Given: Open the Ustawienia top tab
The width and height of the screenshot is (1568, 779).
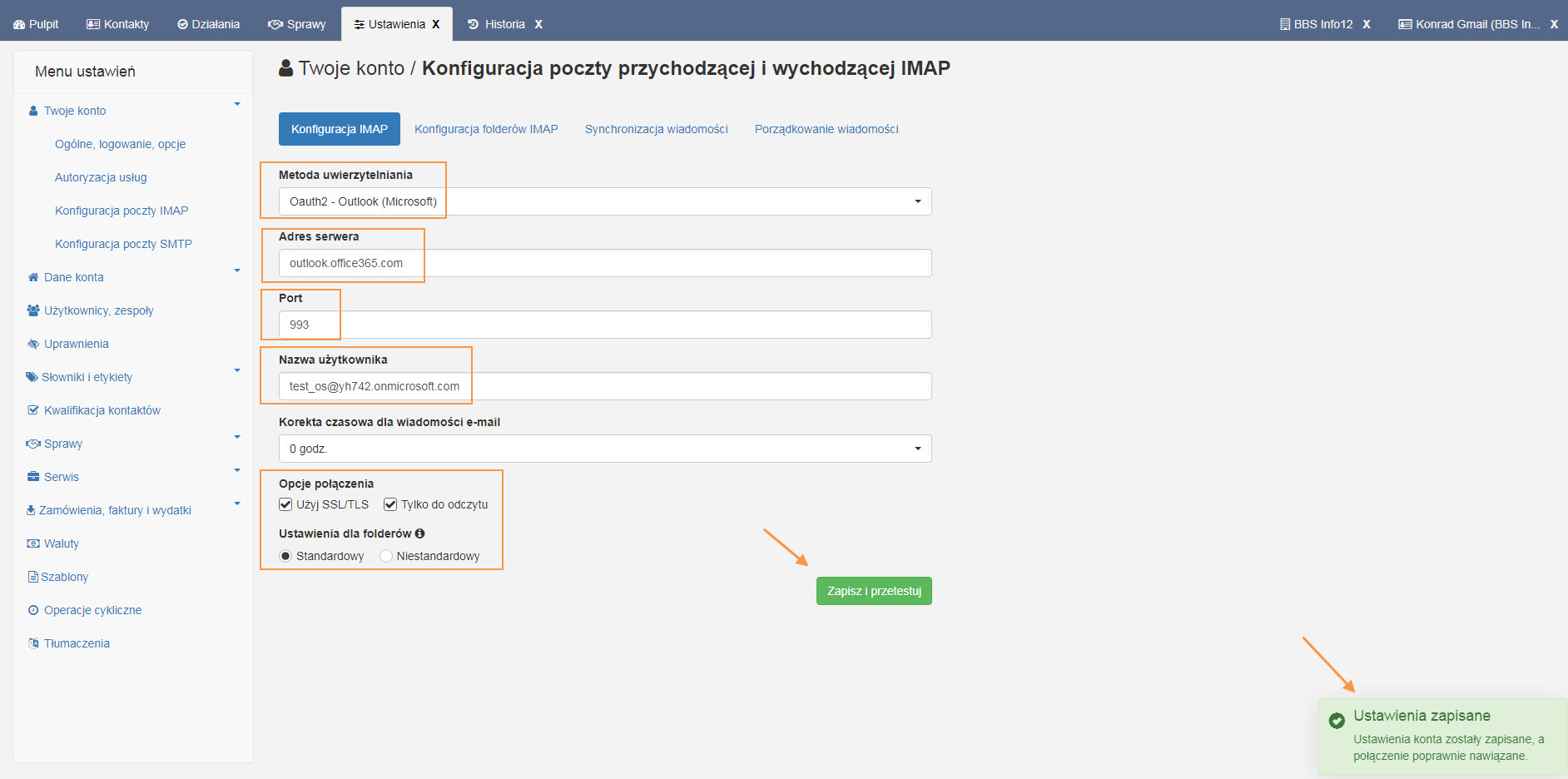Looking at the screenshot, I should pyautogui.click(x=397, y=24).
